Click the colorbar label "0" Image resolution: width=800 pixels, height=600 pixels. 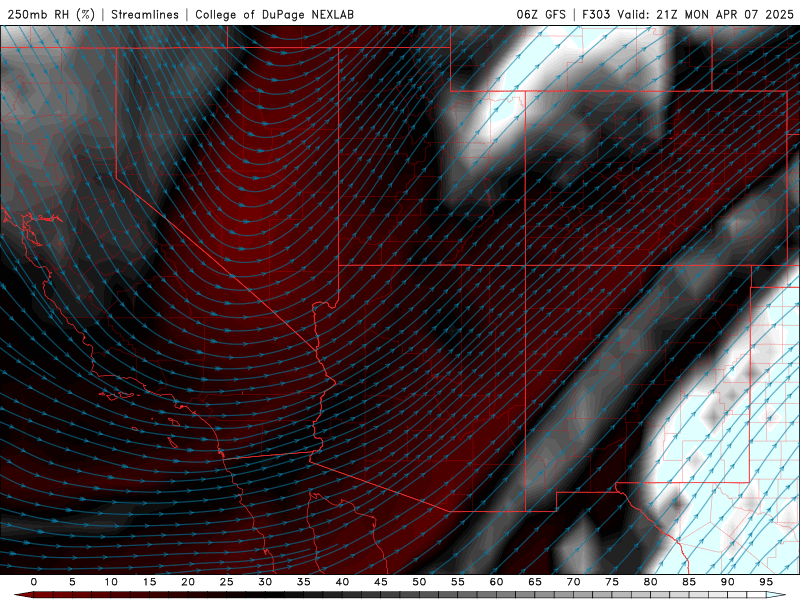click(x=34, y=582)
